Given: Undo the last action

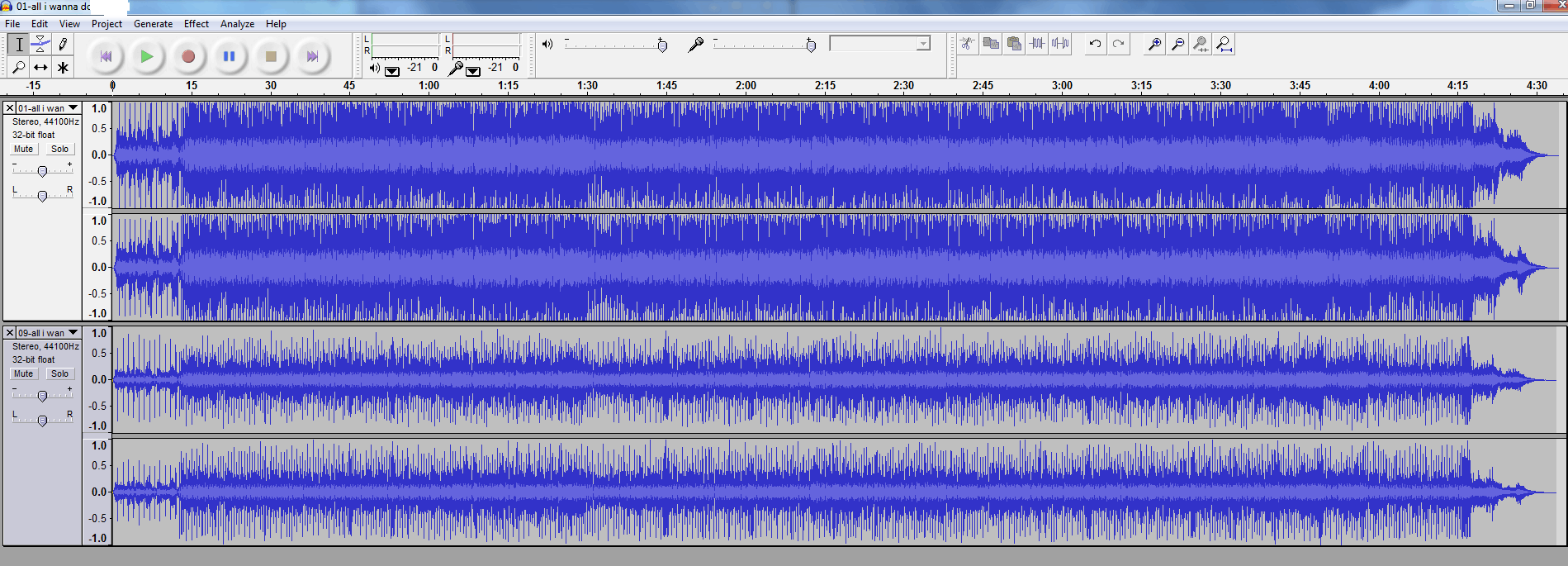Looking at the screenshot, I should coord(1096,44).
